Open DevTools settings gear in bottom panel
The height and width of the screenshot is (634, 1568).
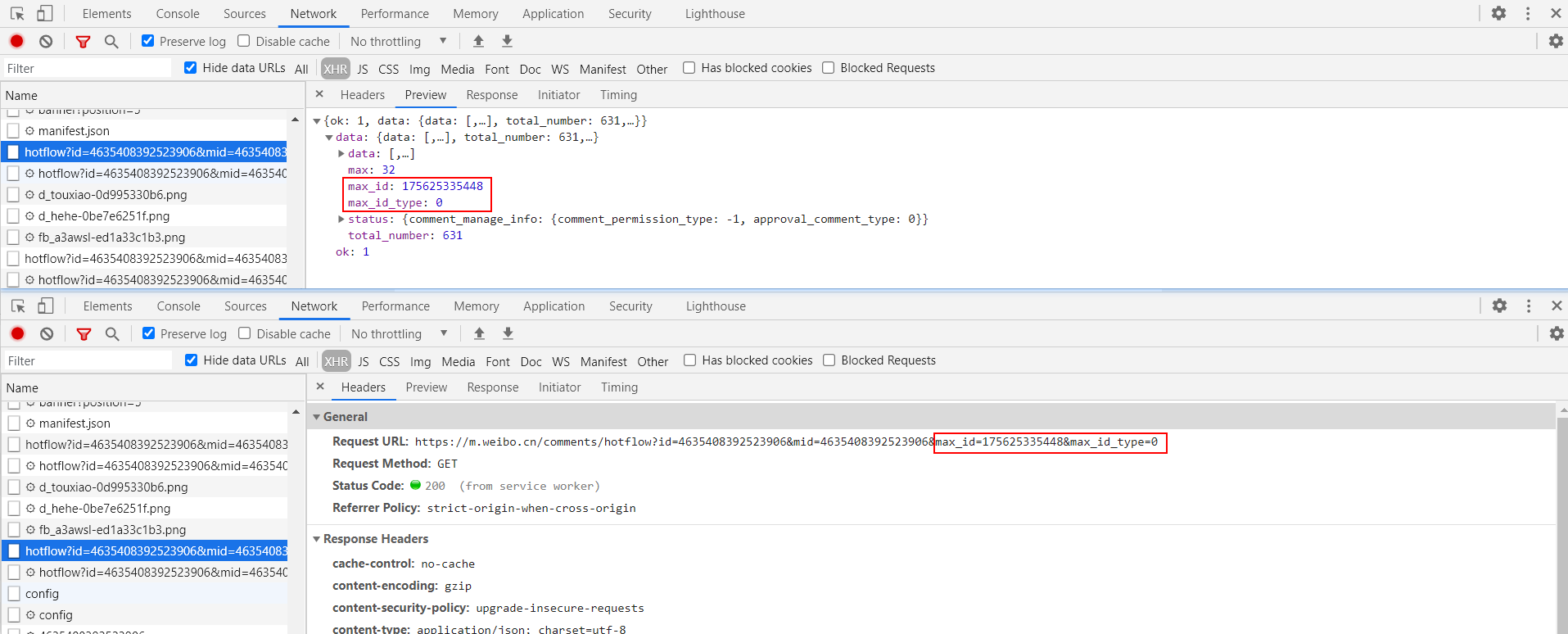coord(1499,306)
